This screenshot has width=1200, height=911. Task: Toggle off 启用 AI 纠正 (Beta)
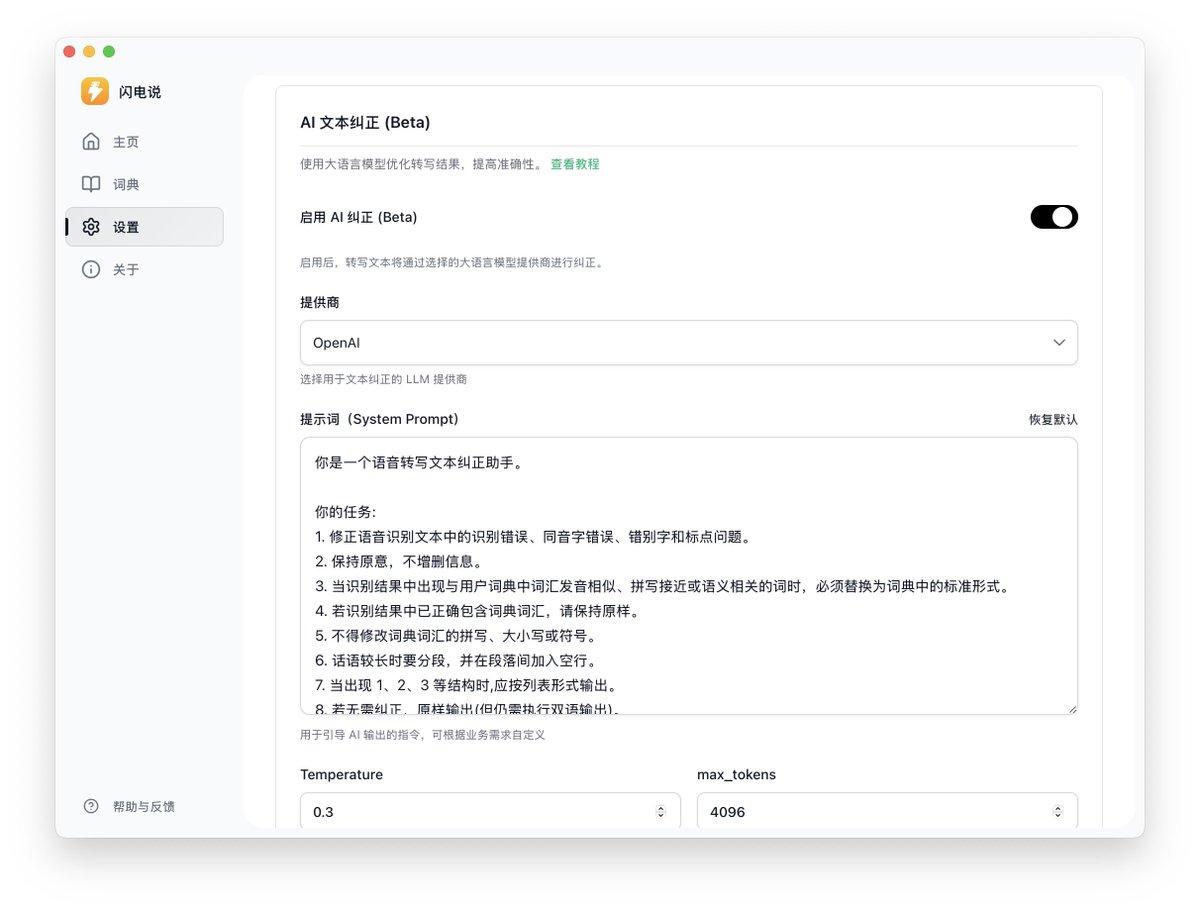click(x=1054, y=216)
